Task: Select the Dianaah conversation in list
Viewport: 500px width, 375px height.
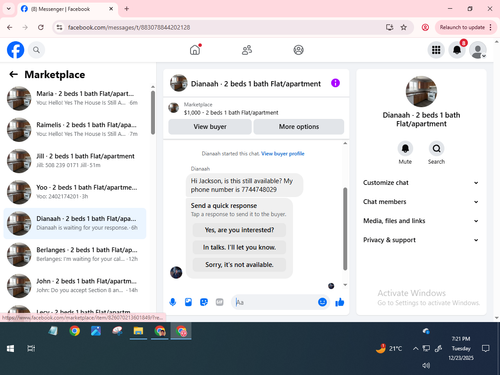Action: pyautogui.click(x=75, y=223)
